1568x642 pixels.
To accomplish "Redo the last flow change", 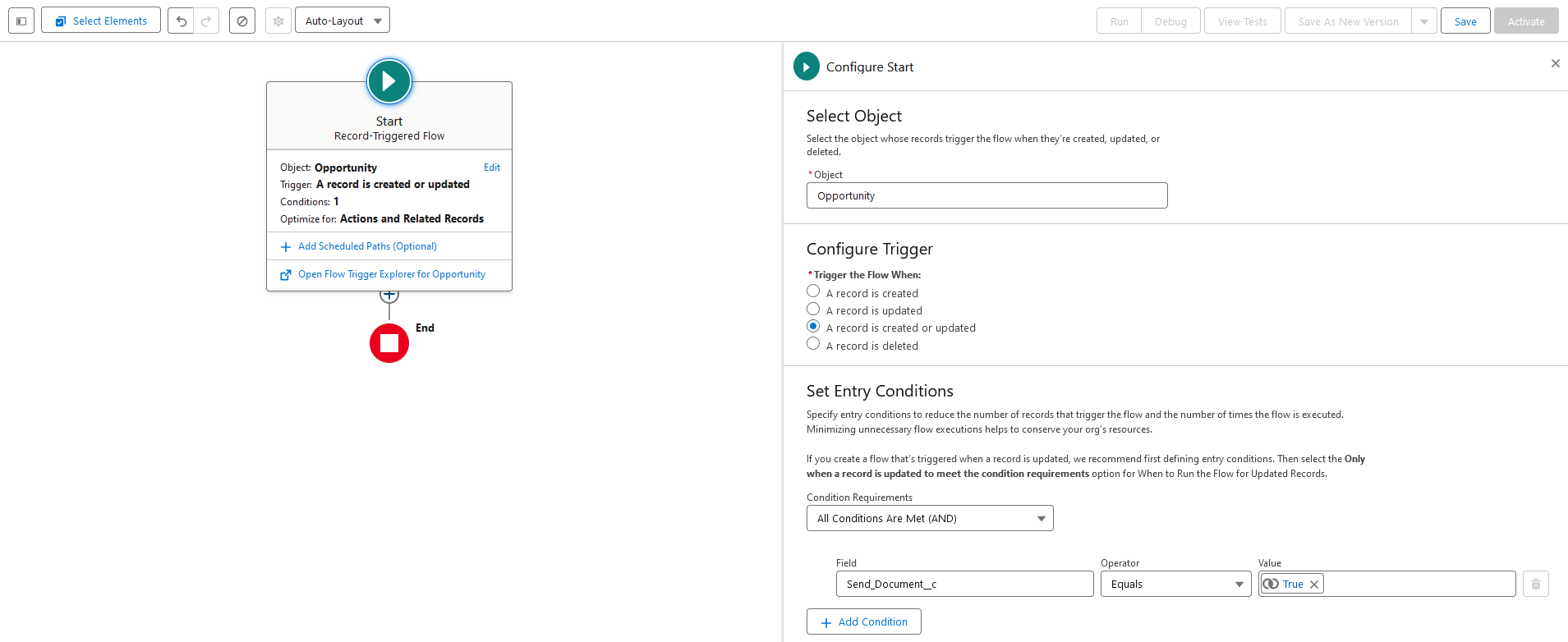I will 206,21.
